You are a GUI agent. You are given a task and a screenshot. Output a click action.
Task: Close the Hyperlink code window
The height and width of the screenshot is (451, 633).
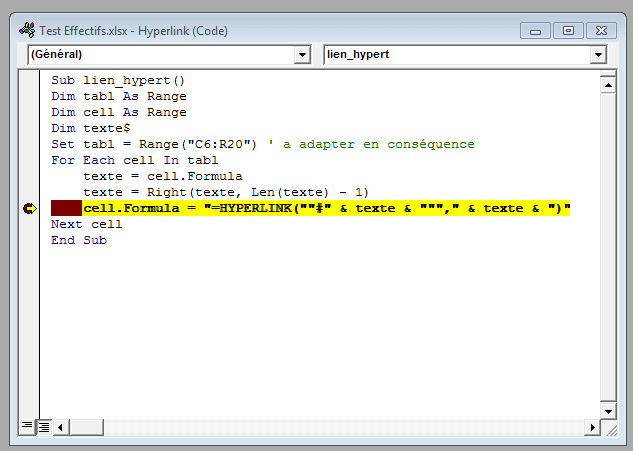point(601,31)
